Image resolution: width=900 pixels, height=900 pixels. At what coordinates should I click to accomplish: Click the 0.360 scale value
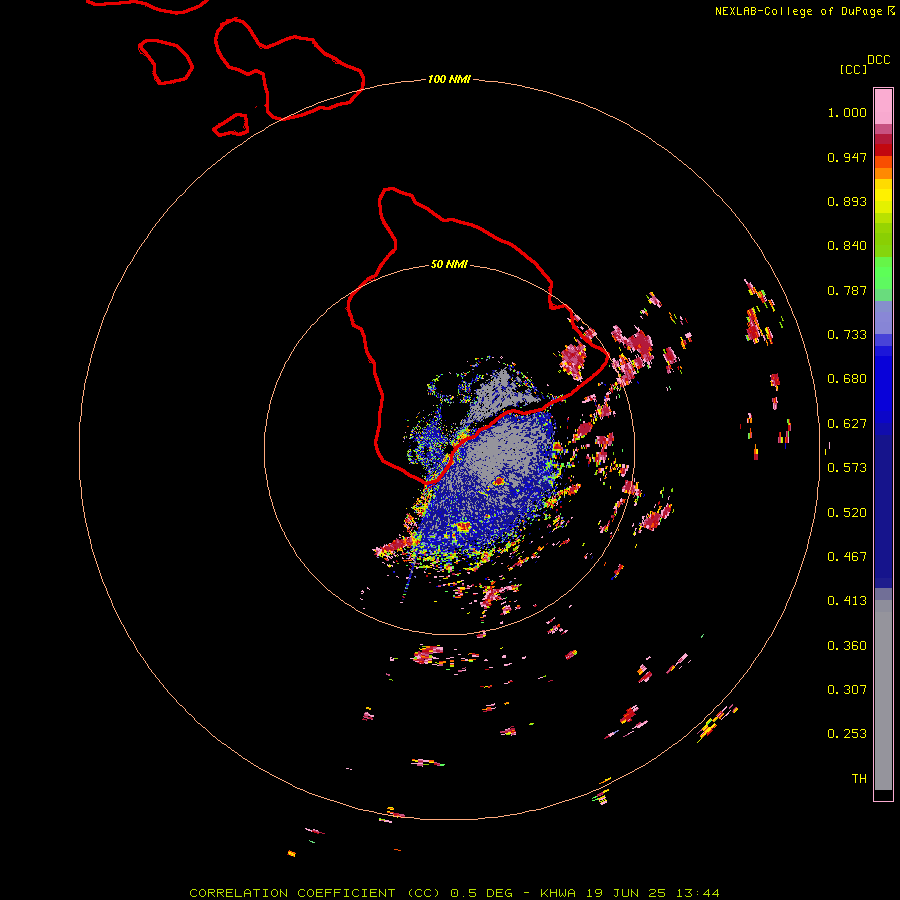click(847, 646)
